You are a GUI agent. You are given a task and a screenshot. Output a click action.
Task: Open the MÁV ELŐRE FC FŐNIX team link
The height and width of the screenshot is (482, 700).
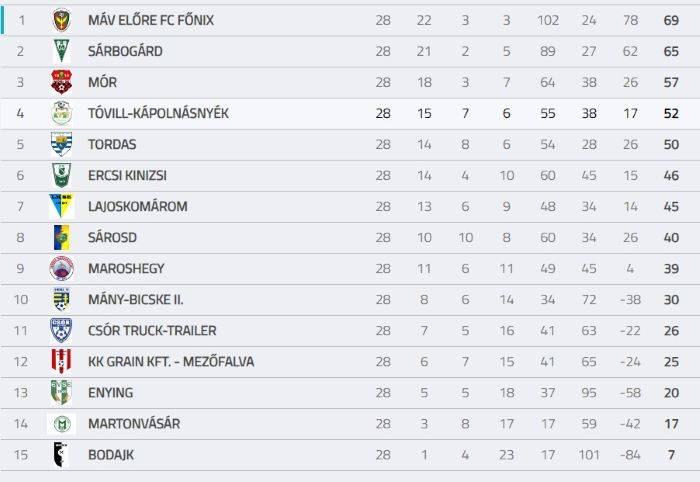(151, 21)
